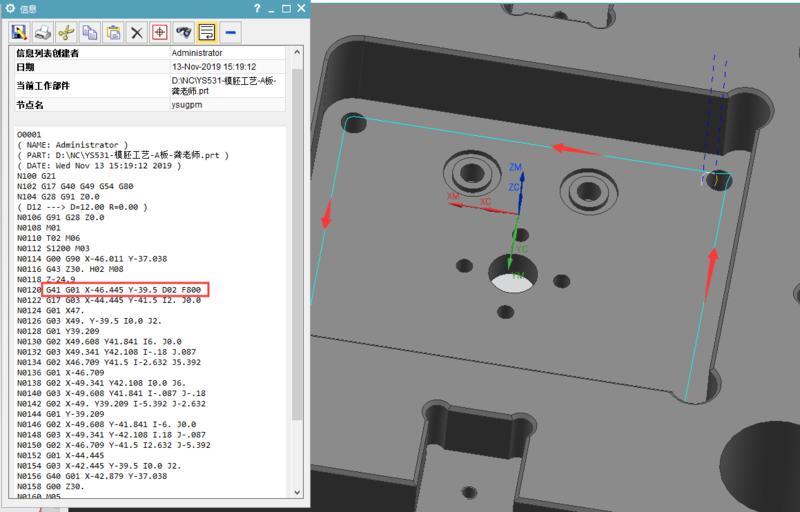Click the blue ZM axis arrow
The height and width of the screenshot is (512, 800).
click(x=521, y=191)
